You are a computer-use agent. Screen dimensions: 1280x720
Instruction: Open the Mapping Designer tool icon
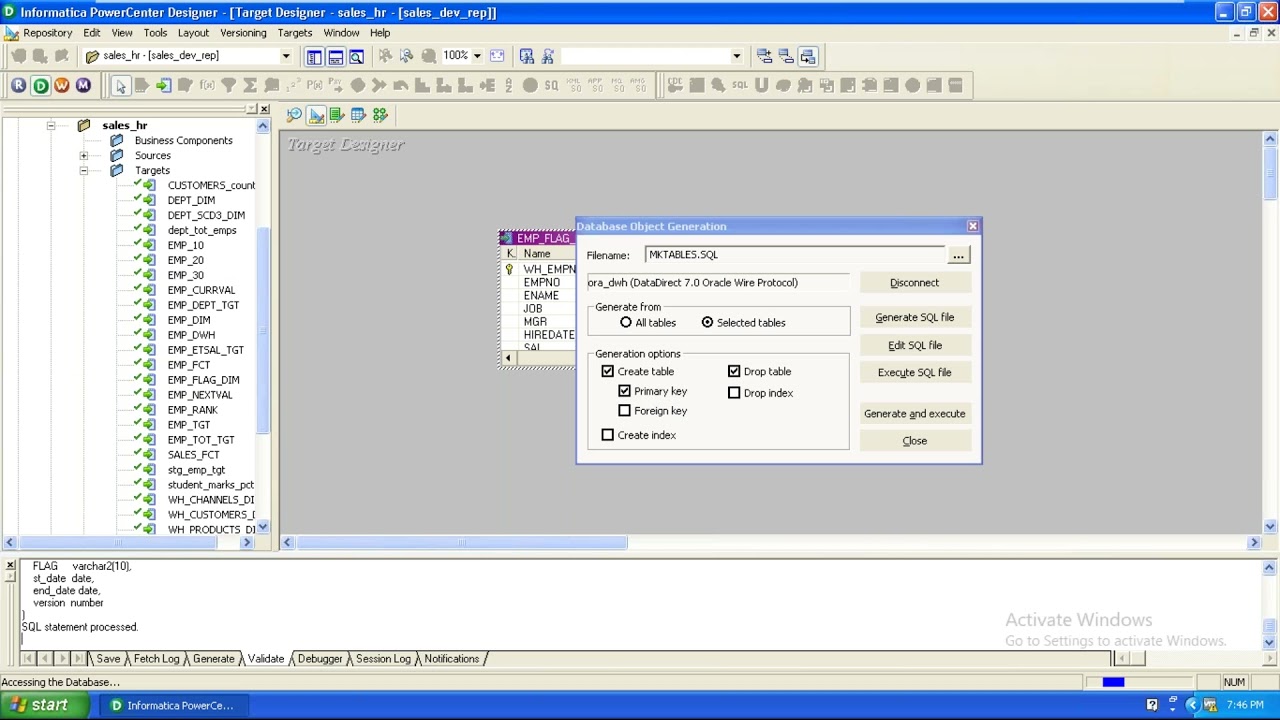pyautogui.click(x=380, y=116)
